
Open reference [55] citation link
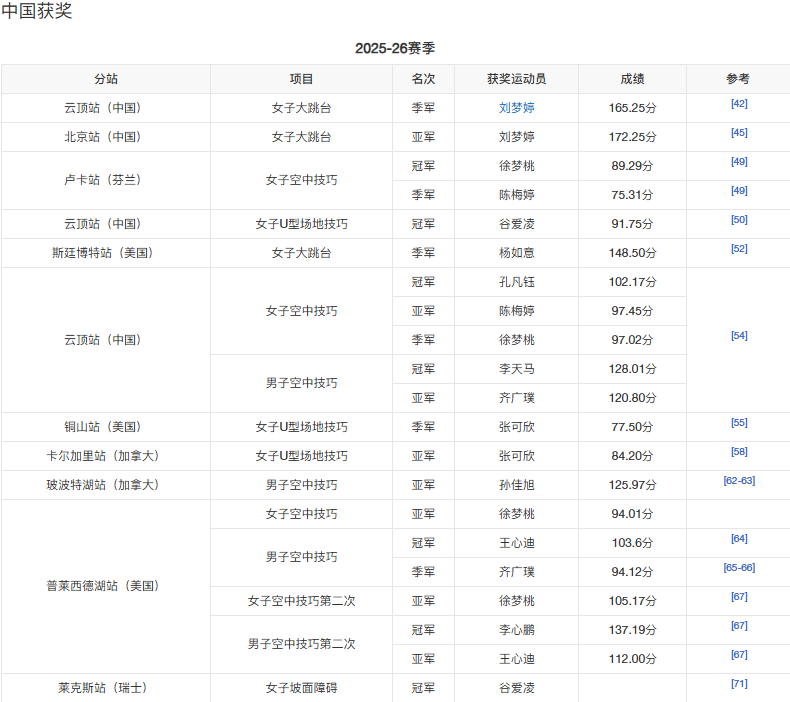point(739,423)
